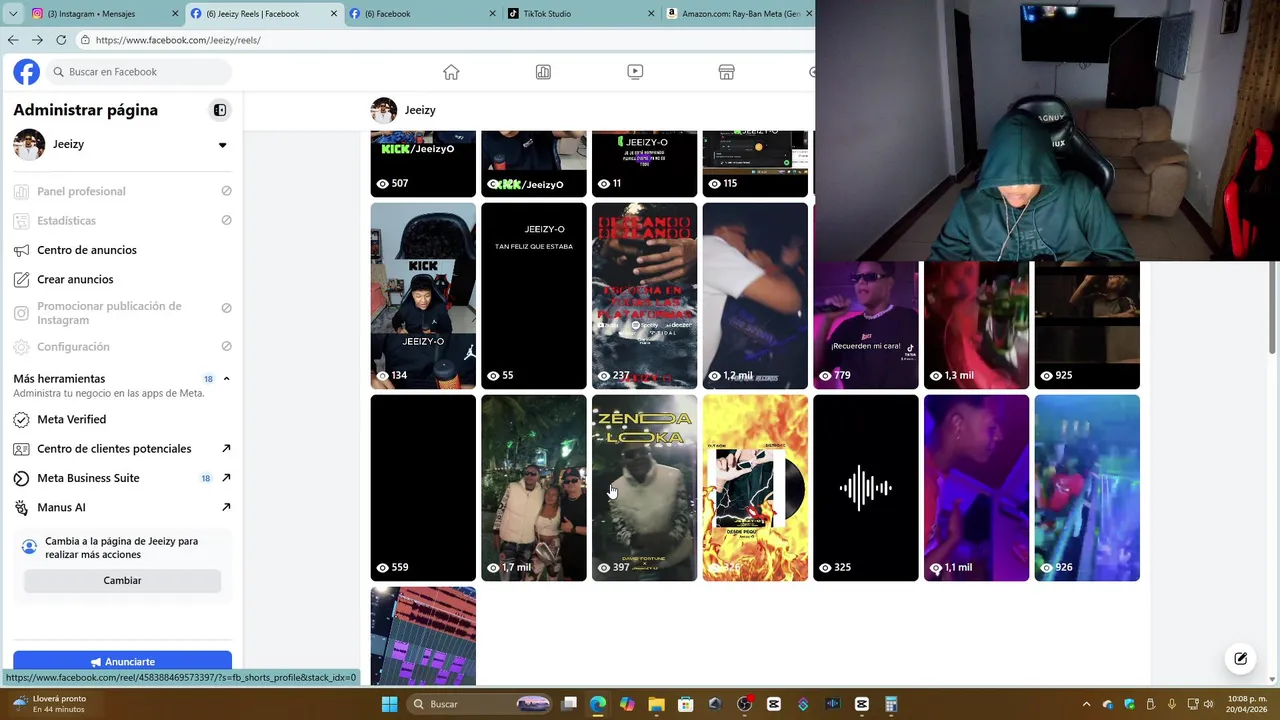The height and width of the screenshot is (720, 1280).
Task: Open the Jeeizy page selector dropdown
Action: [x=222, y=145]
